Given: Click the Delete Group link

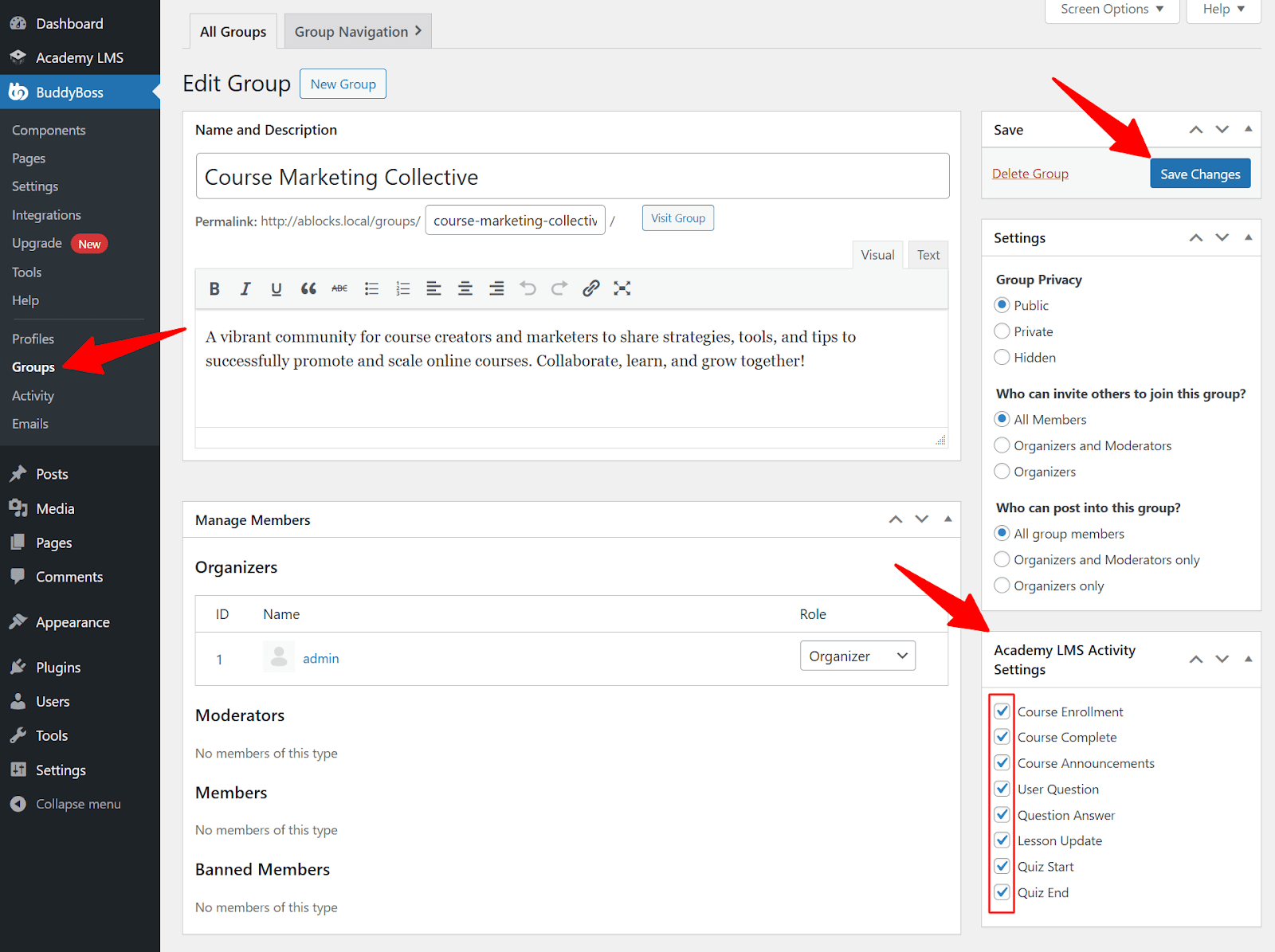Looking at the screenshot, I should tap(1030, 173).
